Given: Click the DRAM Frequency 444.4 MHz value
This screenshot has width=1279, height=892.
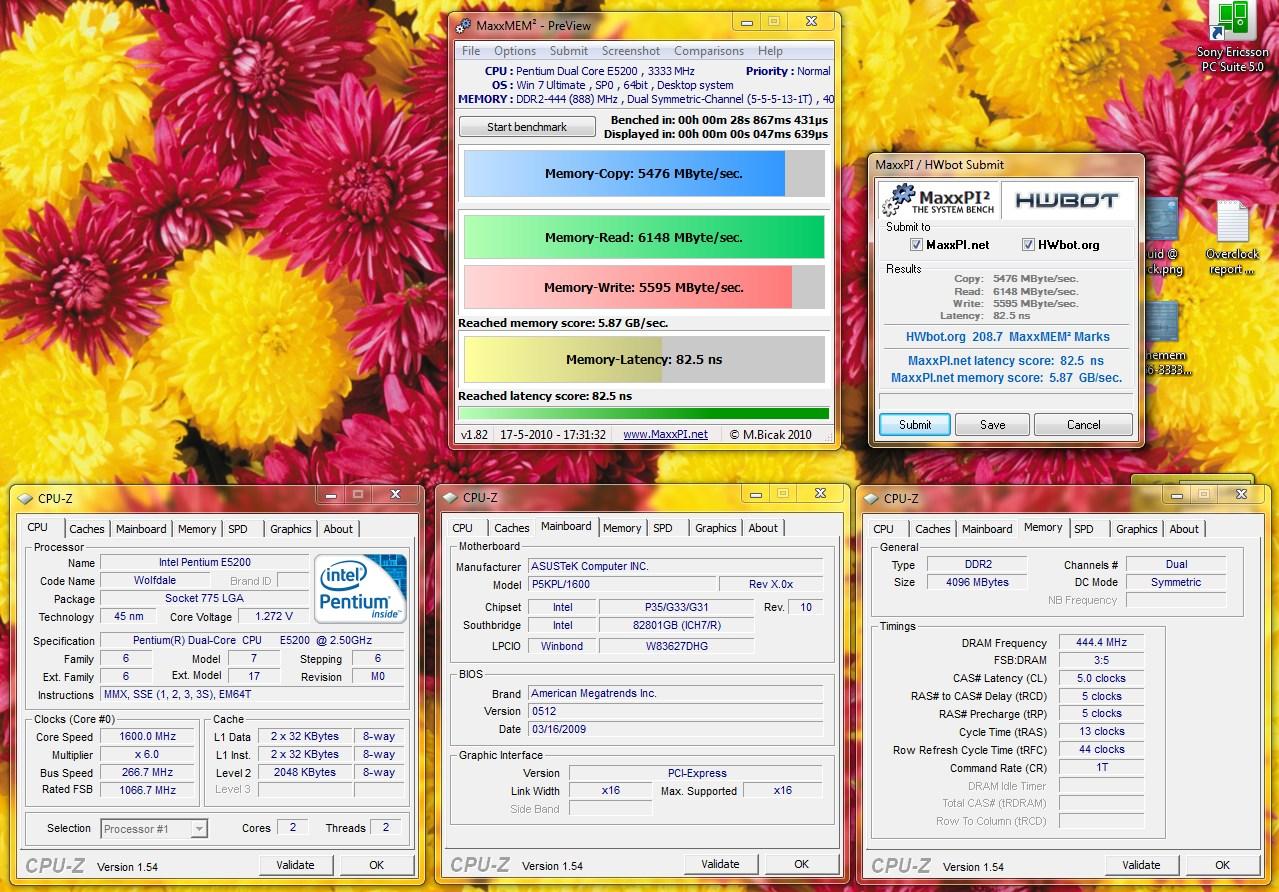Looking at the screenshot, I should coord(1101,643).
